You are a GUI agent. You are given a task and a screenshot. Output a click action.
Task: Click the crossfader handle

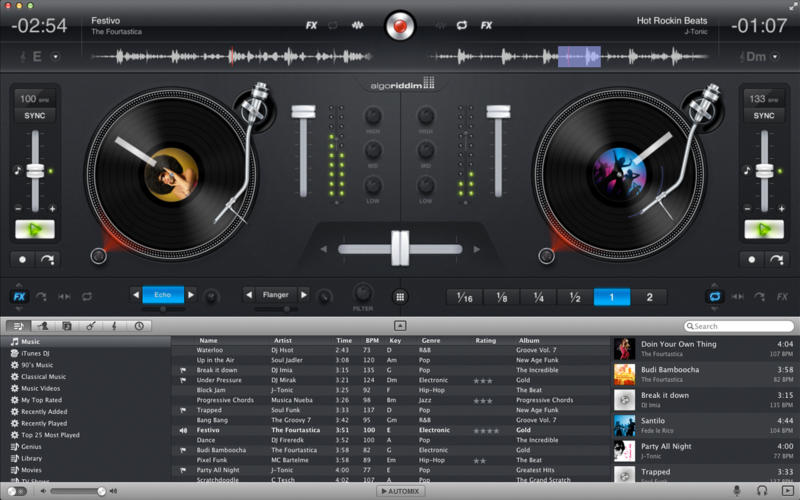400,248
